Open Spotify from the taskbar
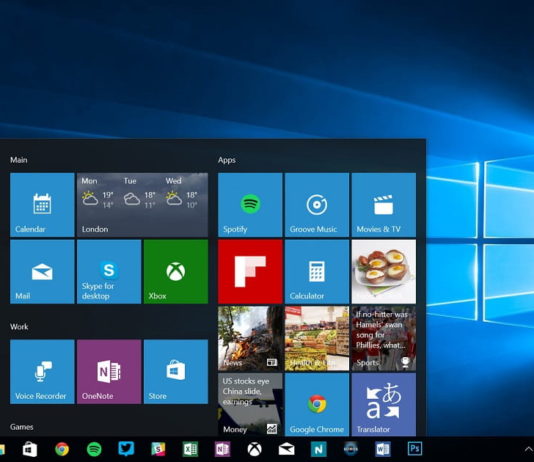The height and width of the screenshot is (462, 534). click(94, 449)
